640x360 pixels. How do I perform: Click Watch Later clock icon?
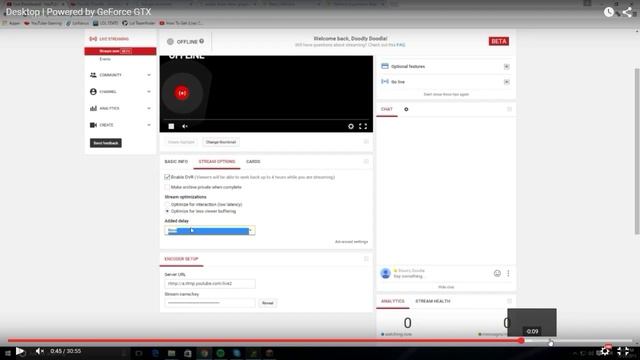[609, 12]
